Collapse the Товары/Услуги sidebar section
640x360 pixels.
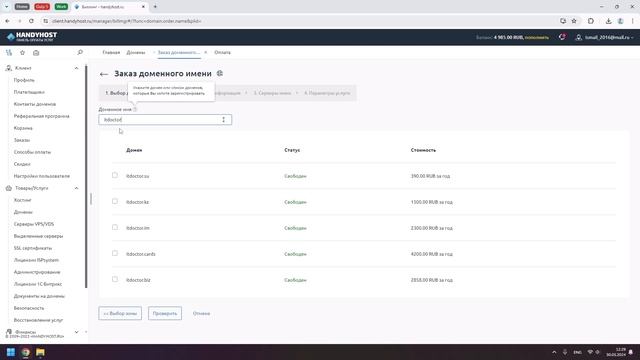pos(76,188)
